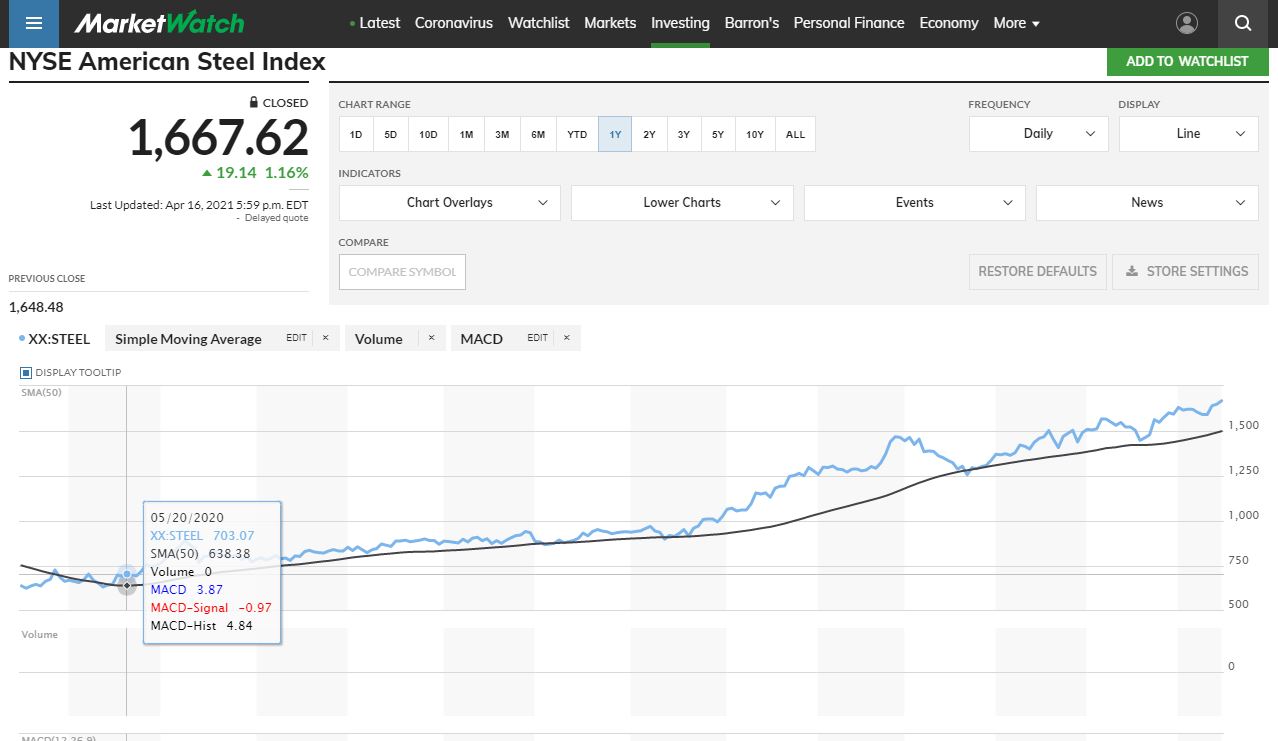Select the 3Y chart range
The height and width of the screenshot is (741, 1278).
683,134
